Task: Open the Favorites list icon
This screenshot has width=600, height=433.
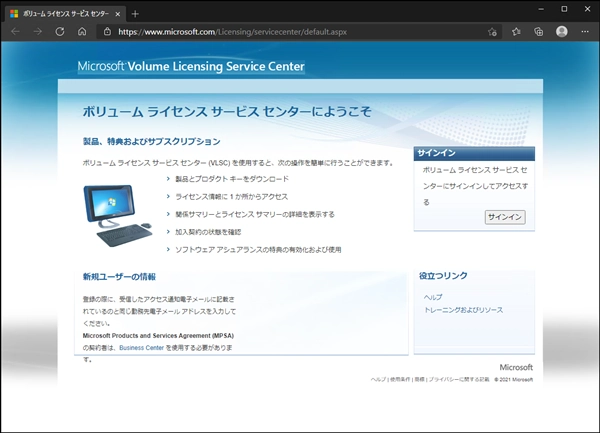Action: pos(516,32)
